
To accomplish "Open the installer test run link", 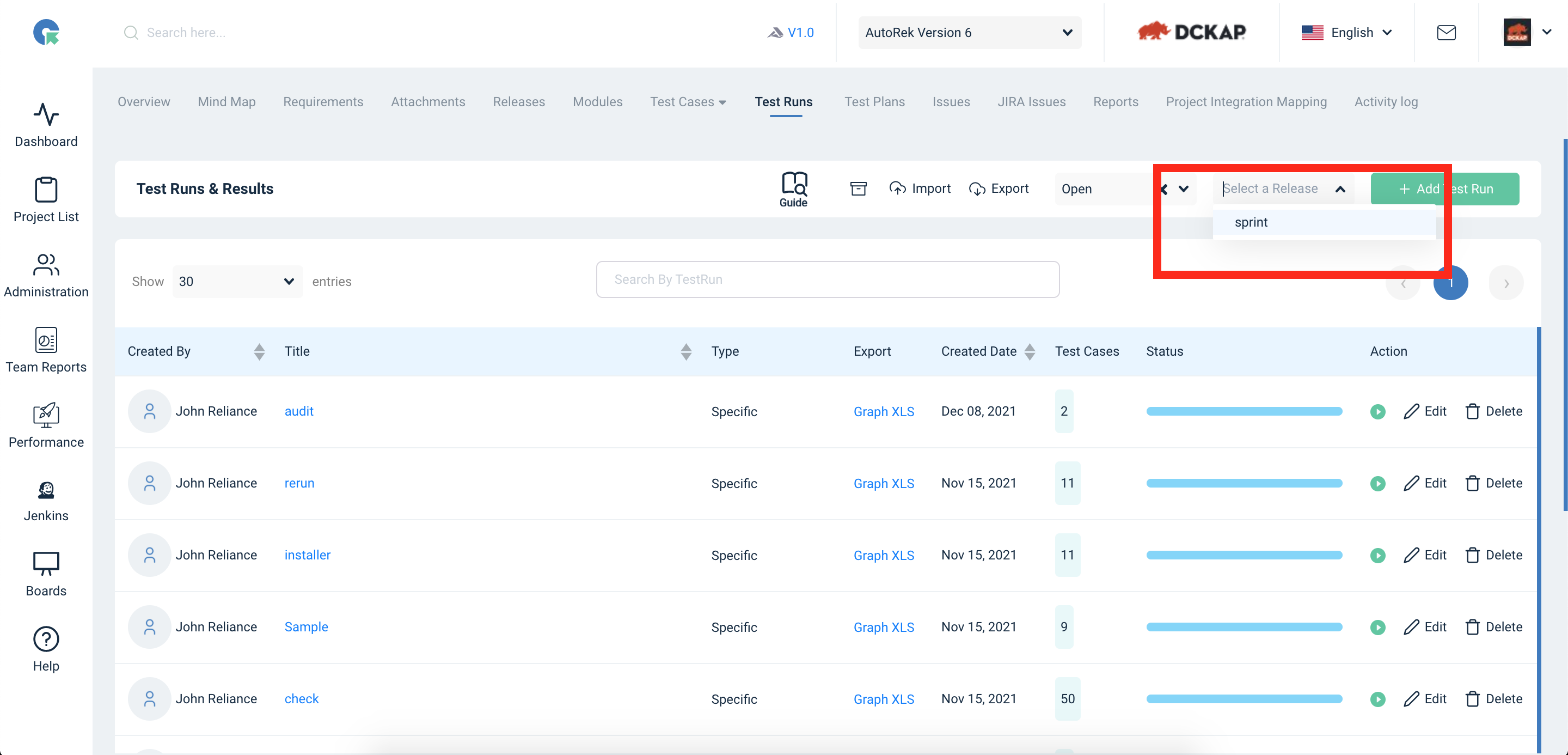I will coord(308,555).
